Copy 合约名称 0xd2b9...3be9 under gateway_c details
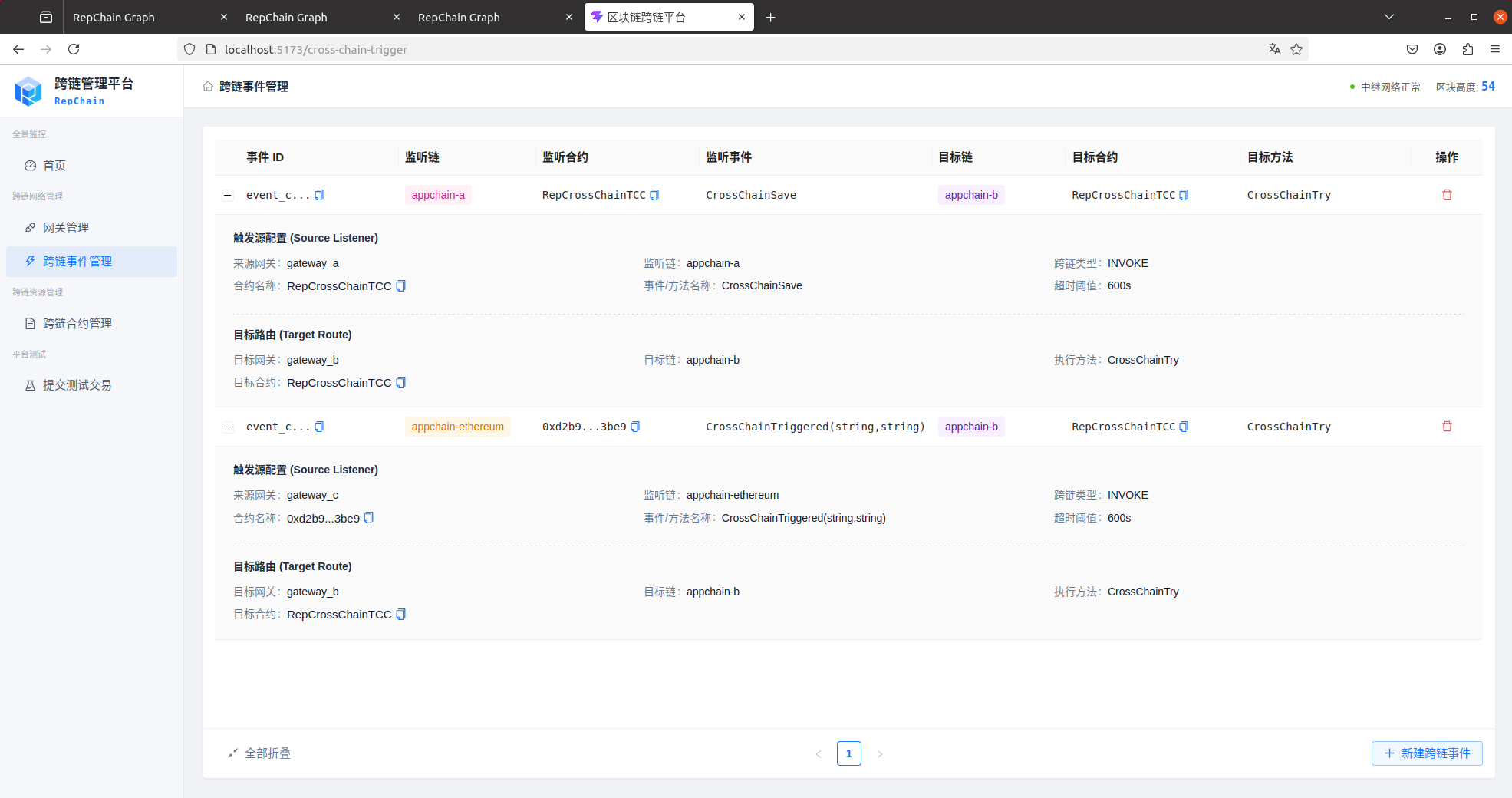1512x798 pixels. pyautogui.click(x=368, y=518)
